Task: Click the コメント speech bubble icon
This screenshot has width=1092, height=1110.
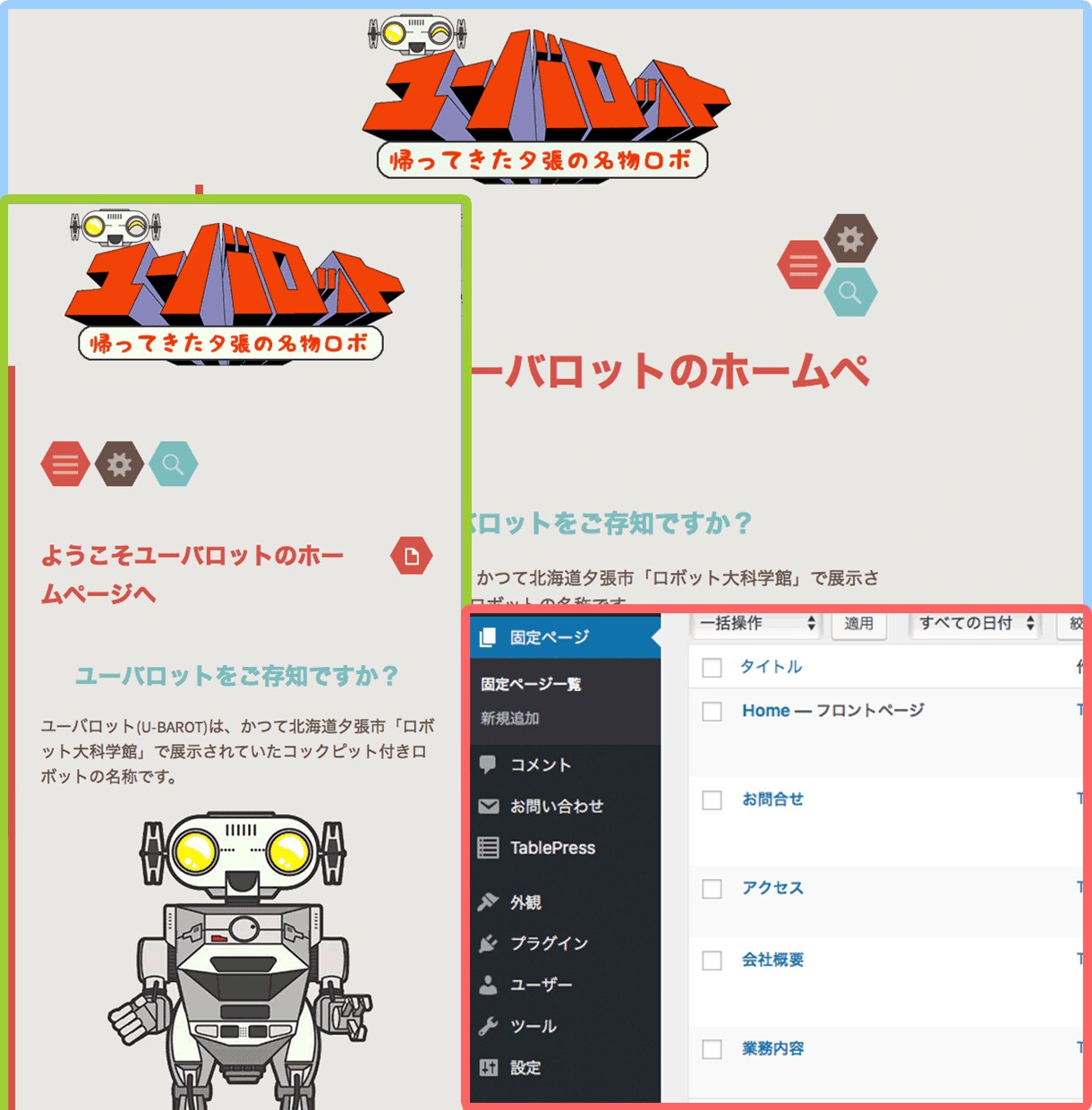Action: (x=488, y=764)
